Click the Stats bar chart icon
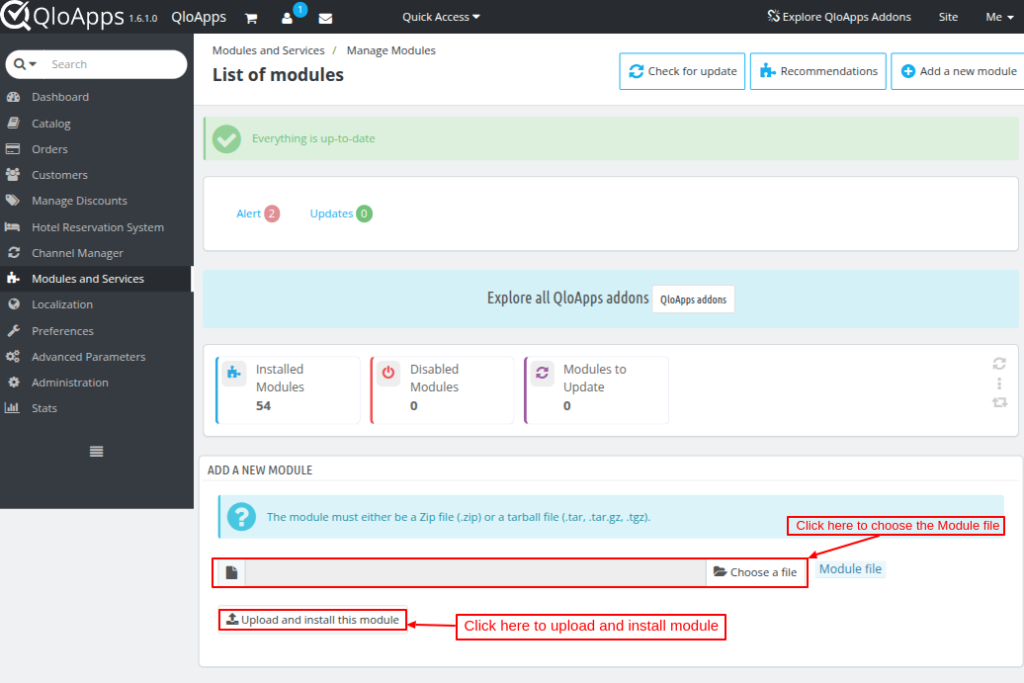The height and width of the screenshot is (683, 1024). coord(12,408)
